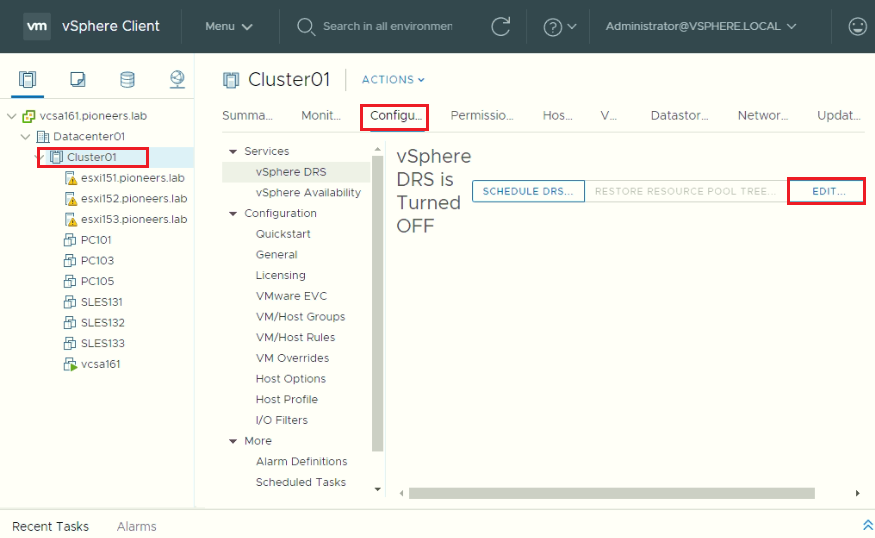Collapse the Datacenter01 tree node
The image size is (875, 538).
pos(25,137)
